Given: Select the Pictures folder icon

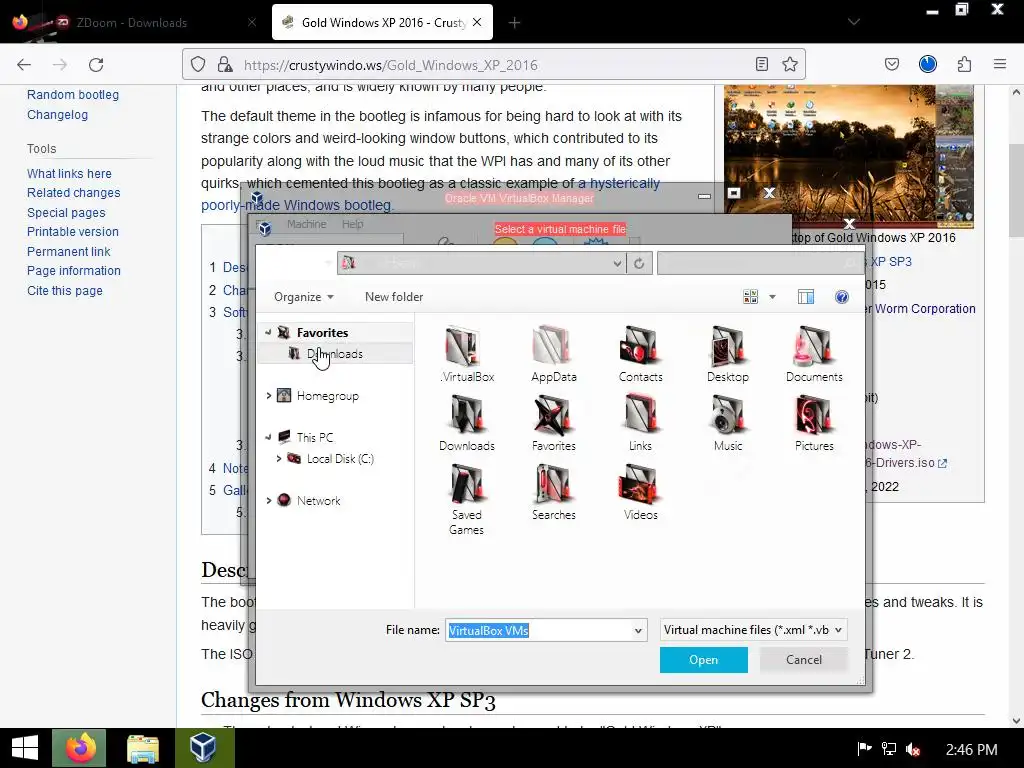Looking at the screenshot, I should coord(814,415).
